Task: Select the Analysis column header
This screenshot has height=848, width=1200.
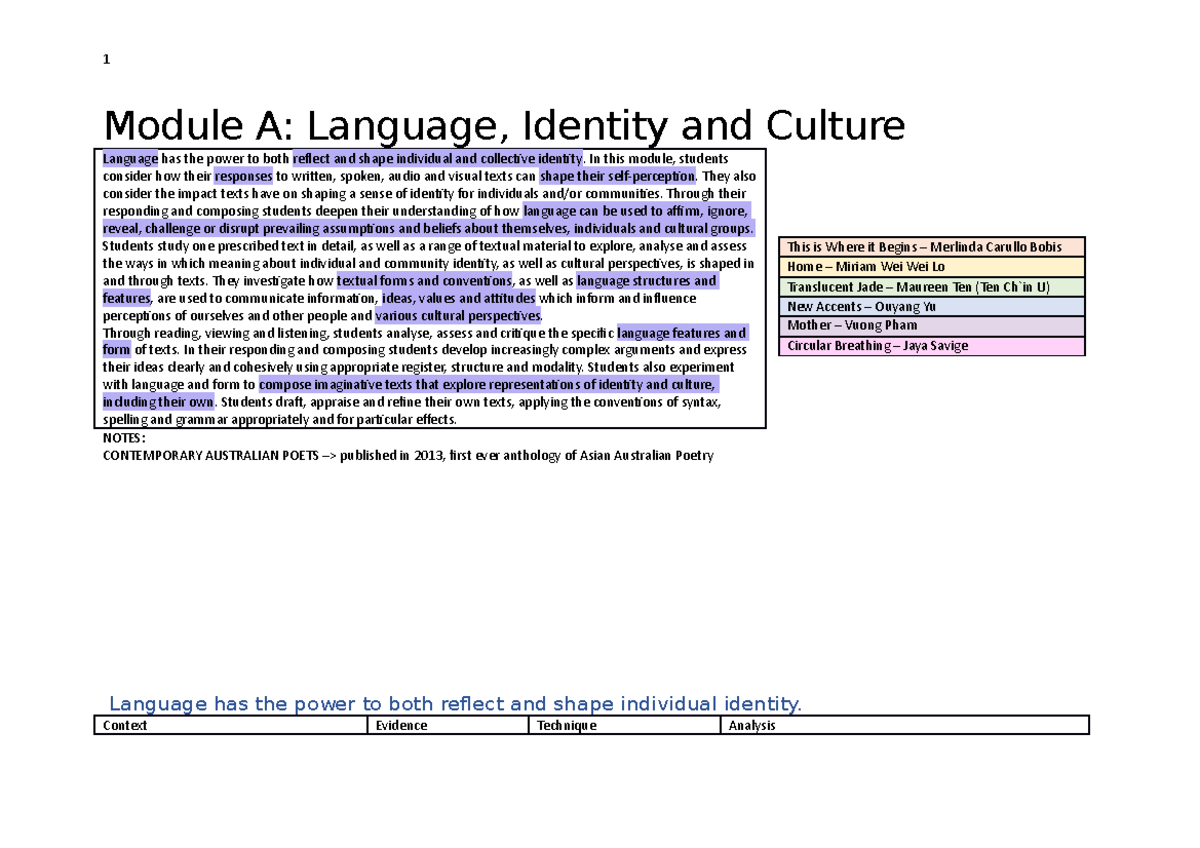Action: coord(749,726)
